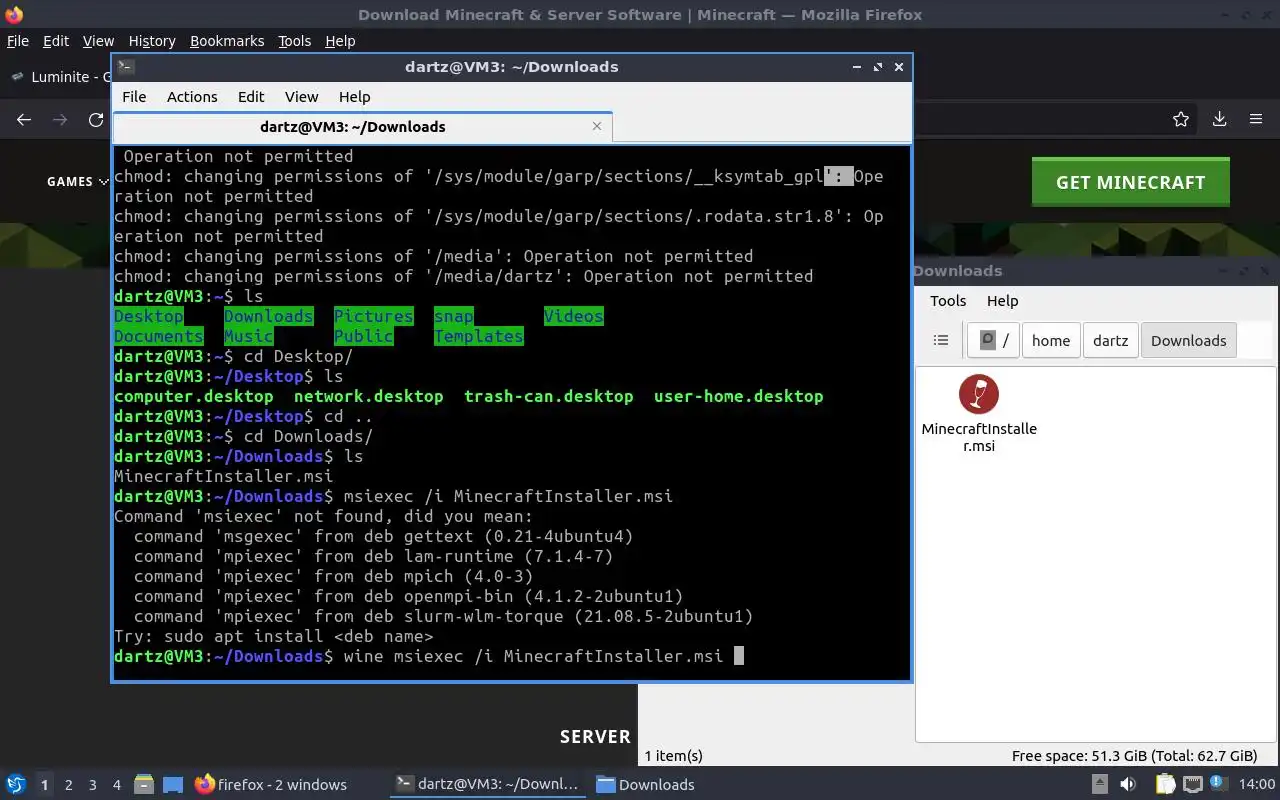Open the MinecraftInstaller.msi file icon
The width and height of the screenshot is (1280, 800).
point(978,415)
